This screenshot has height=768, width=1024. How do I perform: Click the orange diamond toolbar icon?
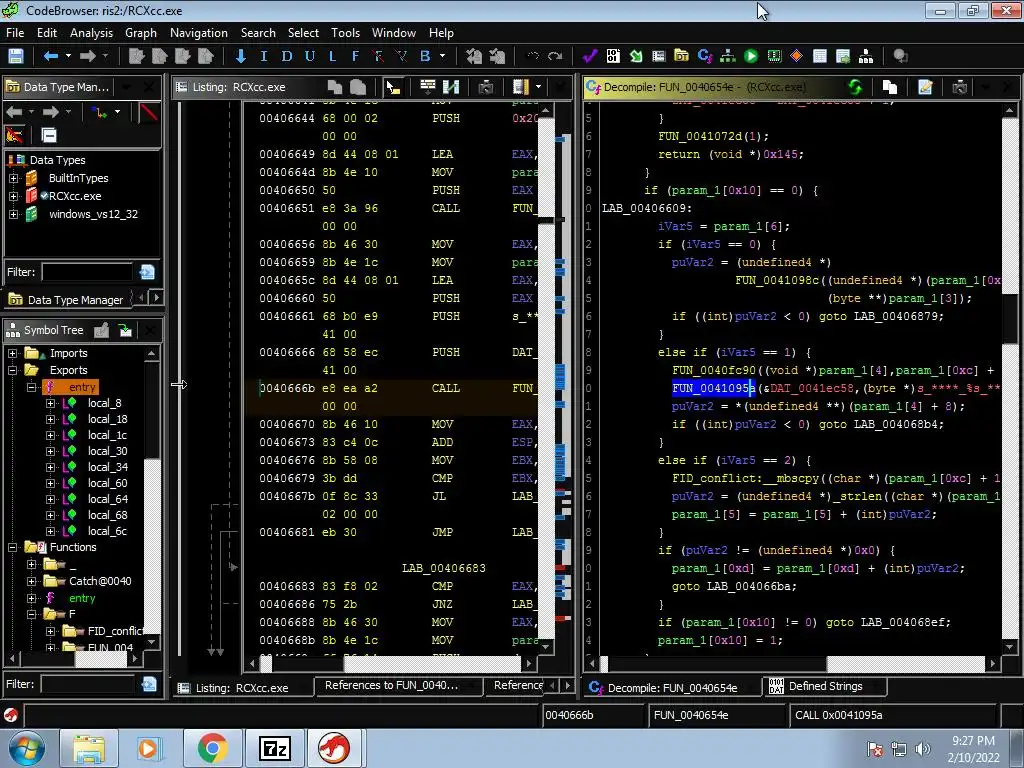click(x=796, y=56)
